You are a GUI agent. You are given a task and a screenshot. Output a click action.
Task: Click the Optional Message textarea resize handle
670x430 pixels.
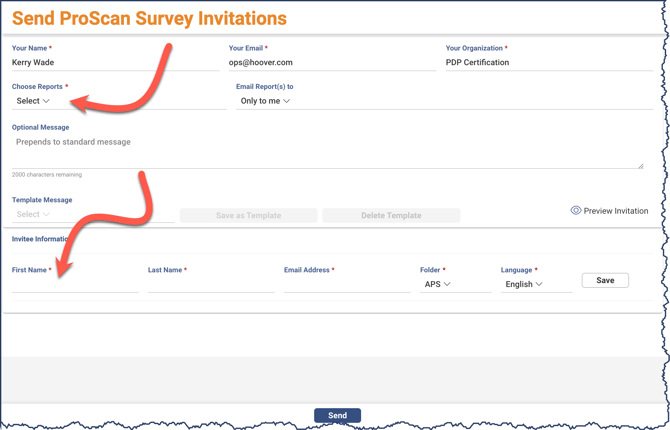coord(641,165)
